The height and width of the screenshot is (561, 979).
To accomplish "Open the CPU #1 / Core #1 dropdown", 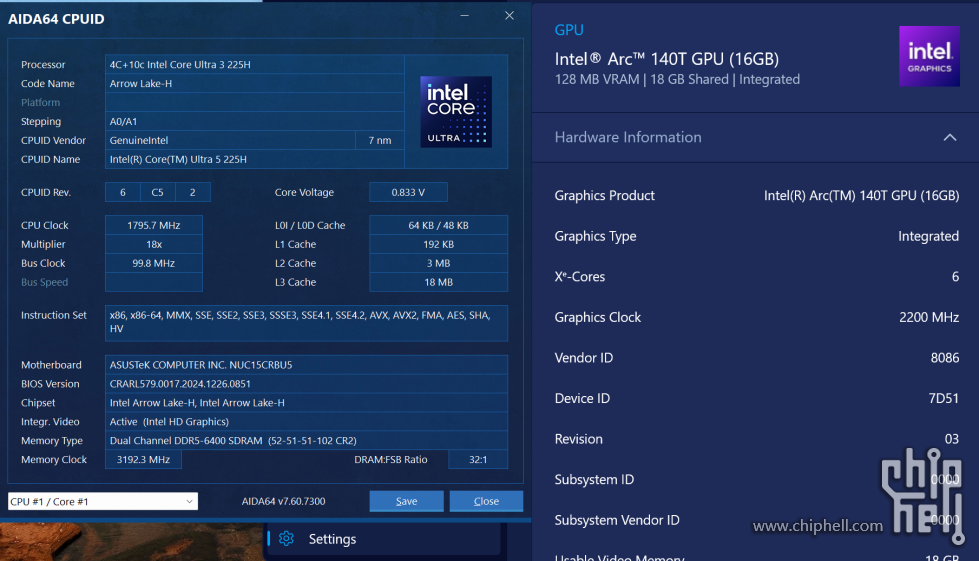I will 103,501.
